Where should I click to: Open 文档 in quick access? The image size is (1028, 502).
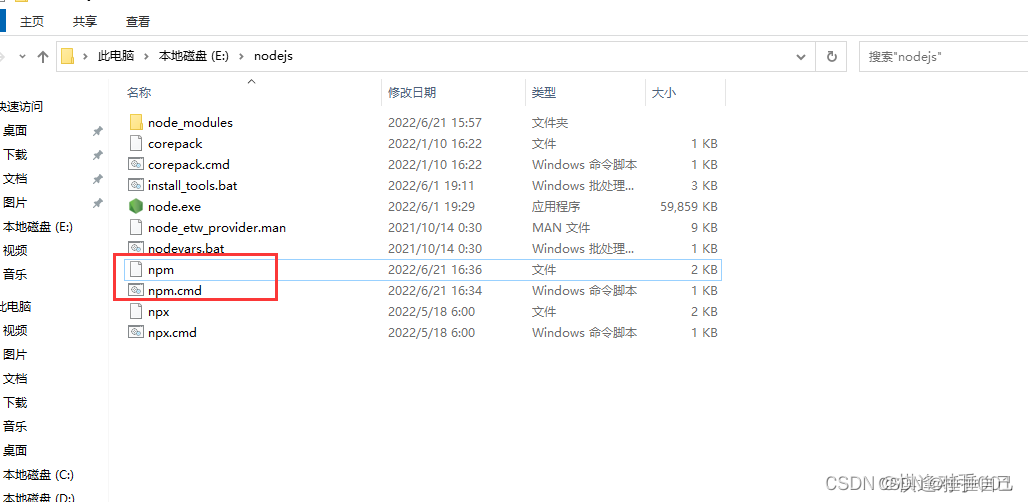click(15, 178)
